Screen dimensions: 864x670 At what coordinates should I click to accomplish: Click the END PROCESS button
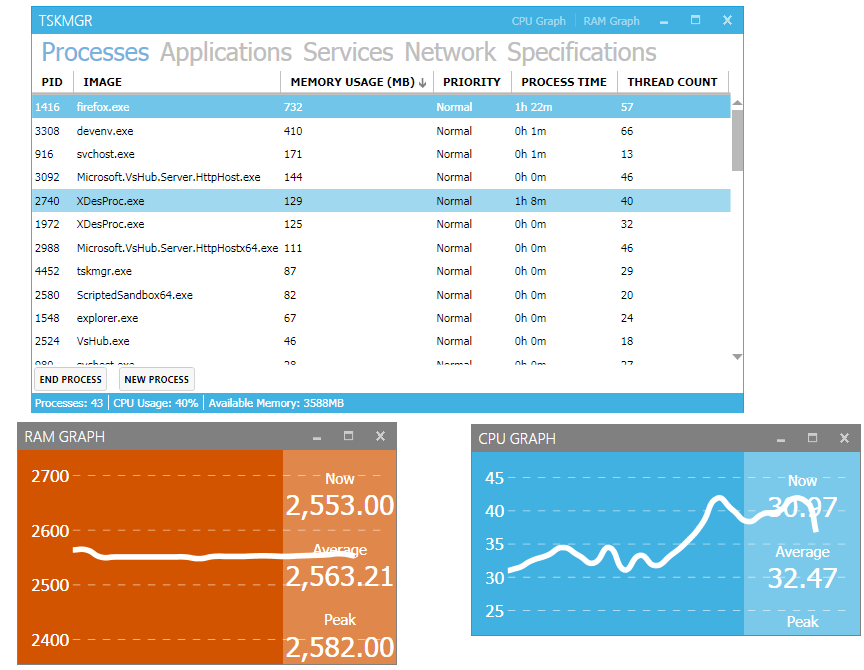pos(71,379)
